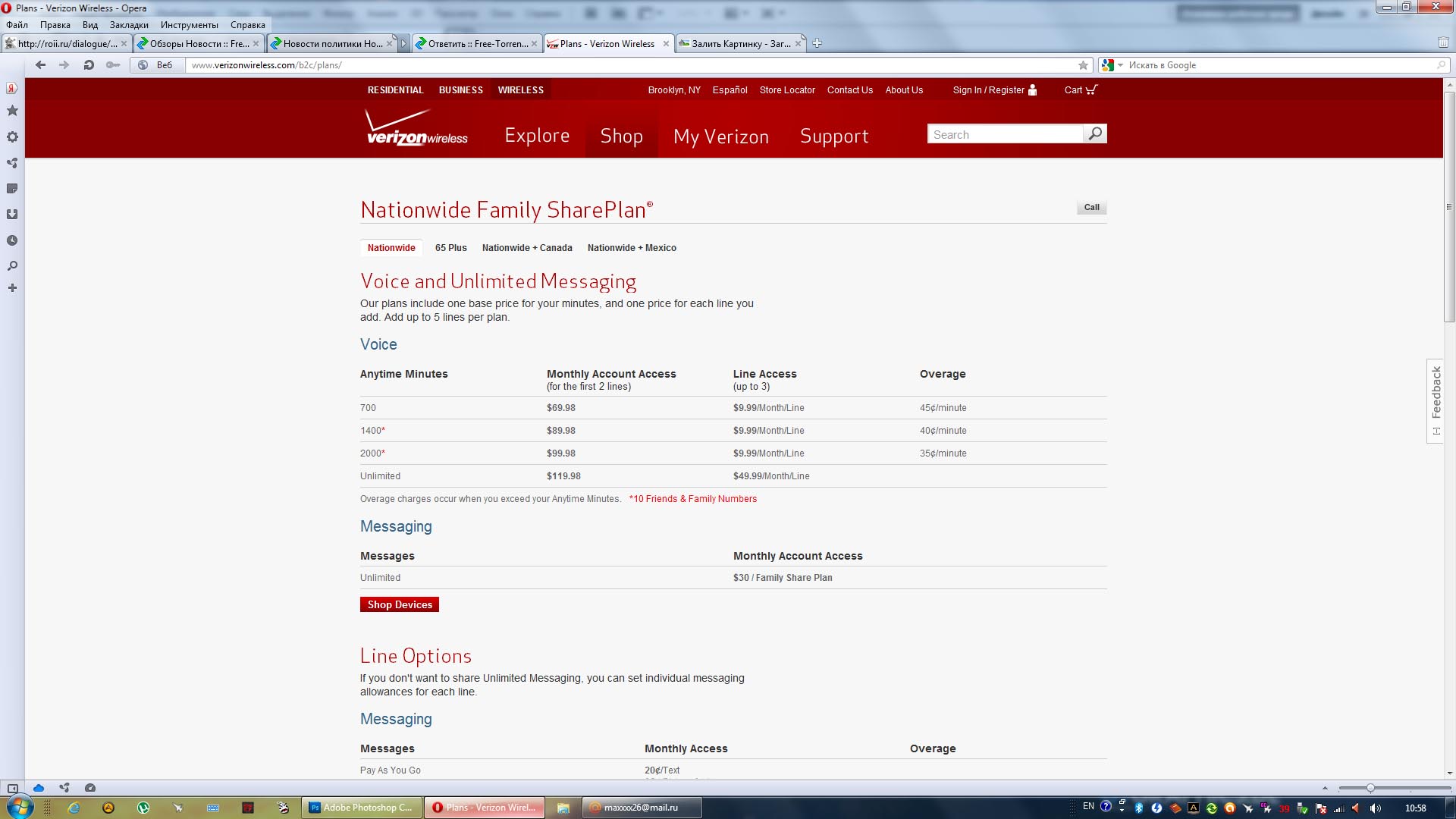Click the key (password wand) icon
Image resolution: width=1456 pixels, height=819 pixels.
coord(113,65)
